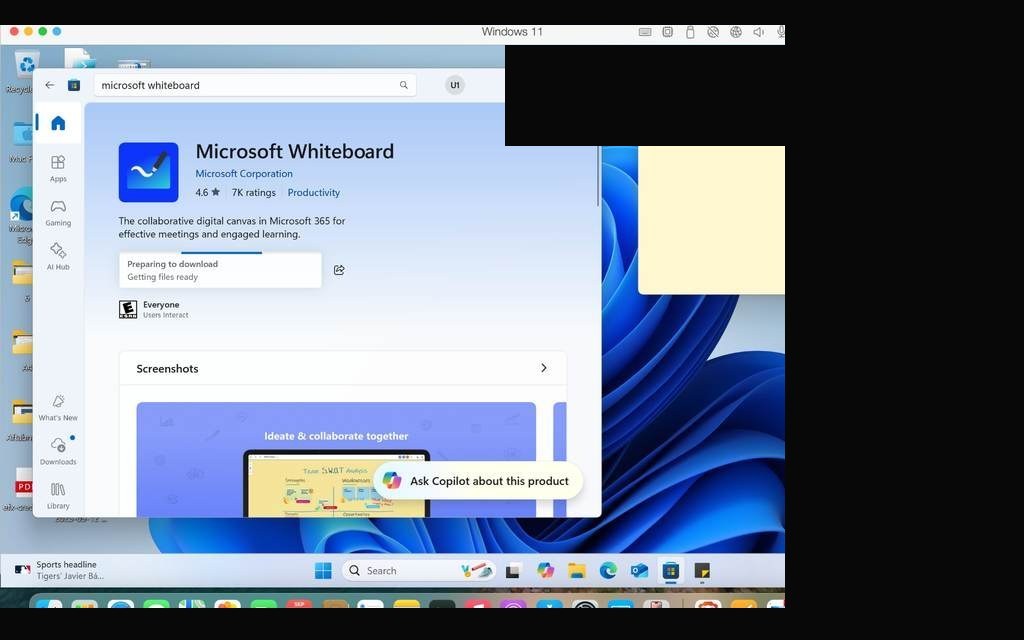
Task: Open Microsoft Edge from the taskbar
Action: pyautogui.click(x=608, y=571)
